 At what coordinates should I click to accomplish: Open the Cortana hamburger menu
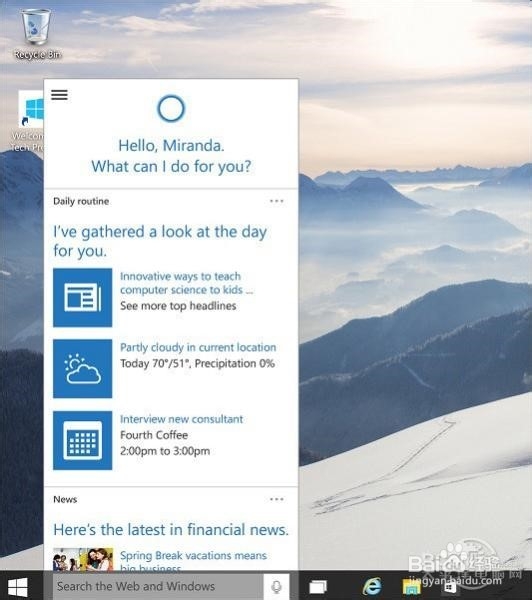[x=59, y=95]
